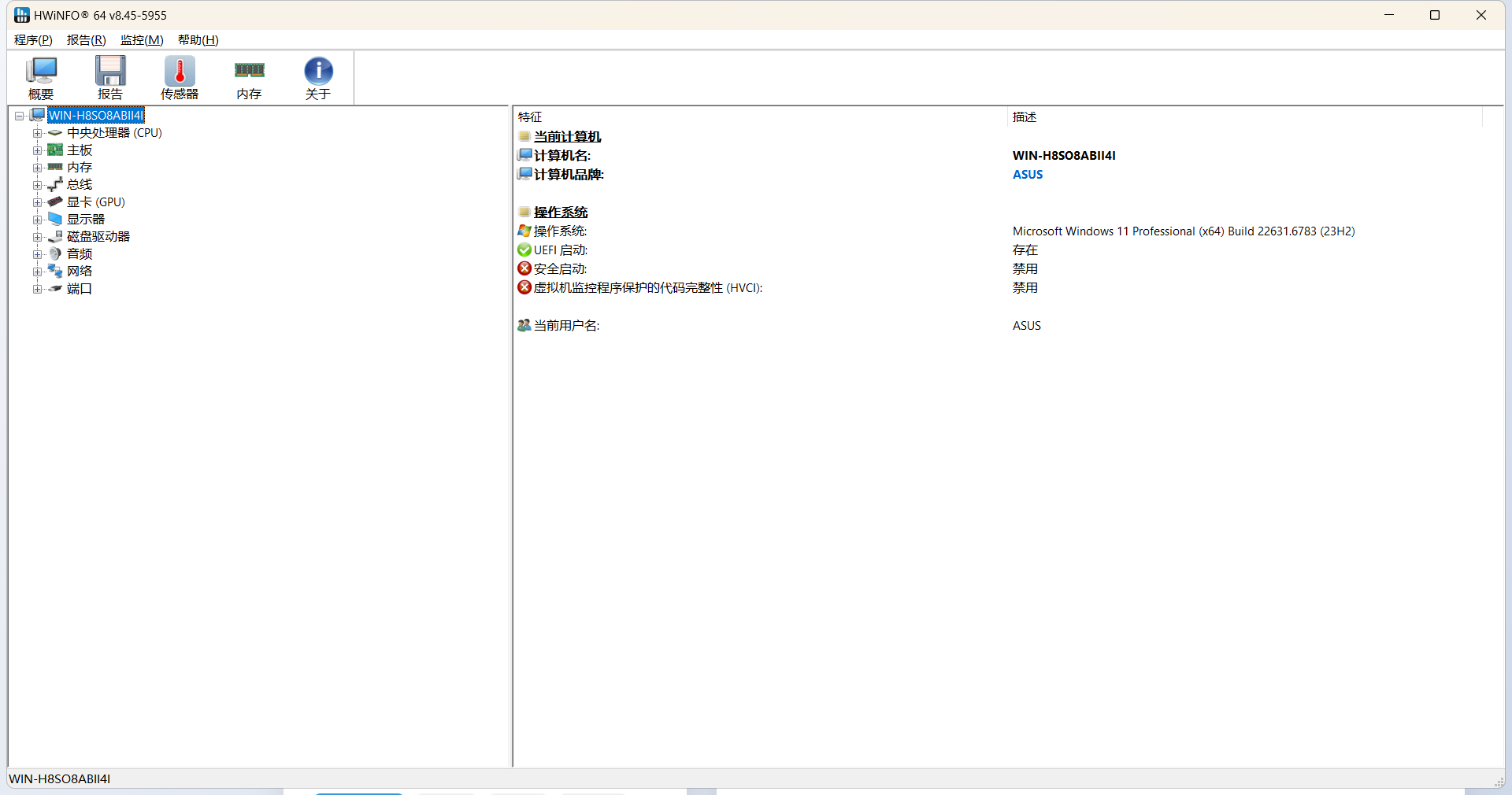
Task: Click the green motherboard icon beside 主板
Action: coord(55,150)
